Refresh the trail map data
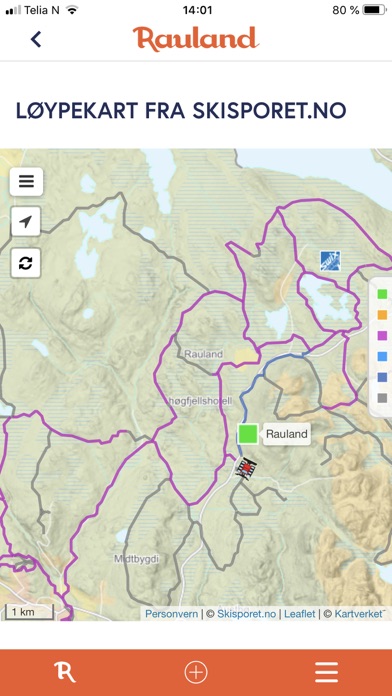 26,263
